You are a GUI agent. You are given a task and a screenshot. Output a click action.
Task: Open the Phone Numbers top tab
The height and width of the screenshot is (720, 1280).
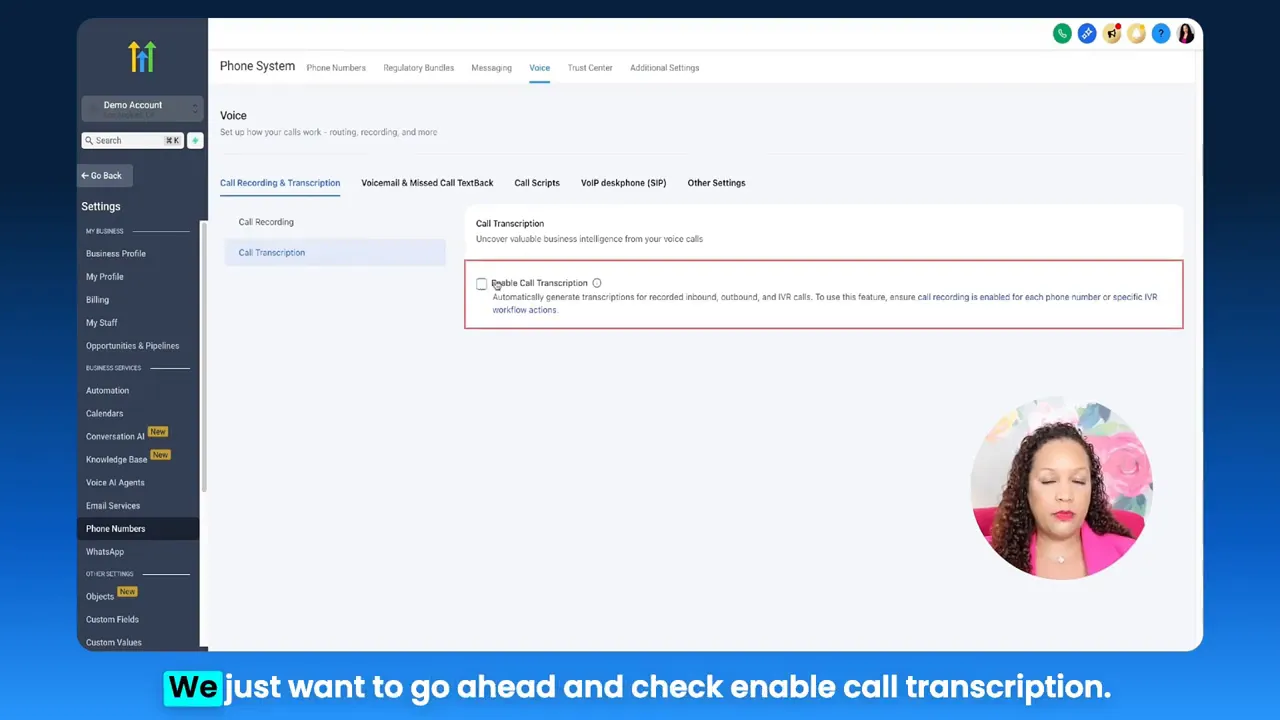(336, 68)
